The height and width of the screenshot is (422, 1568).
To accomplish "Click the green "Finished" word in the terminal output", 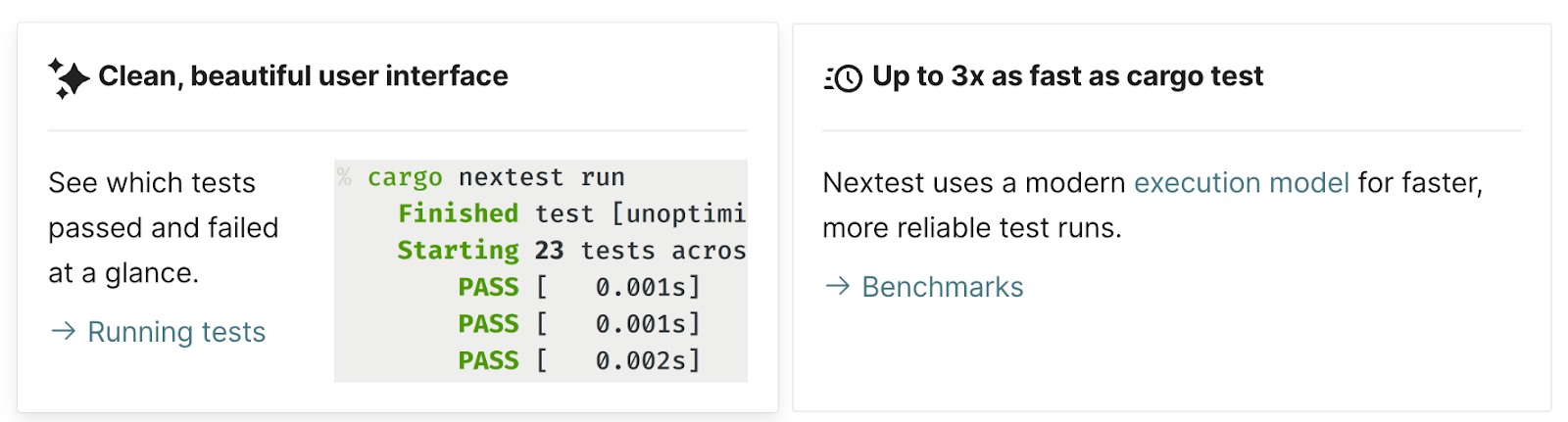I will click(458, 213).
